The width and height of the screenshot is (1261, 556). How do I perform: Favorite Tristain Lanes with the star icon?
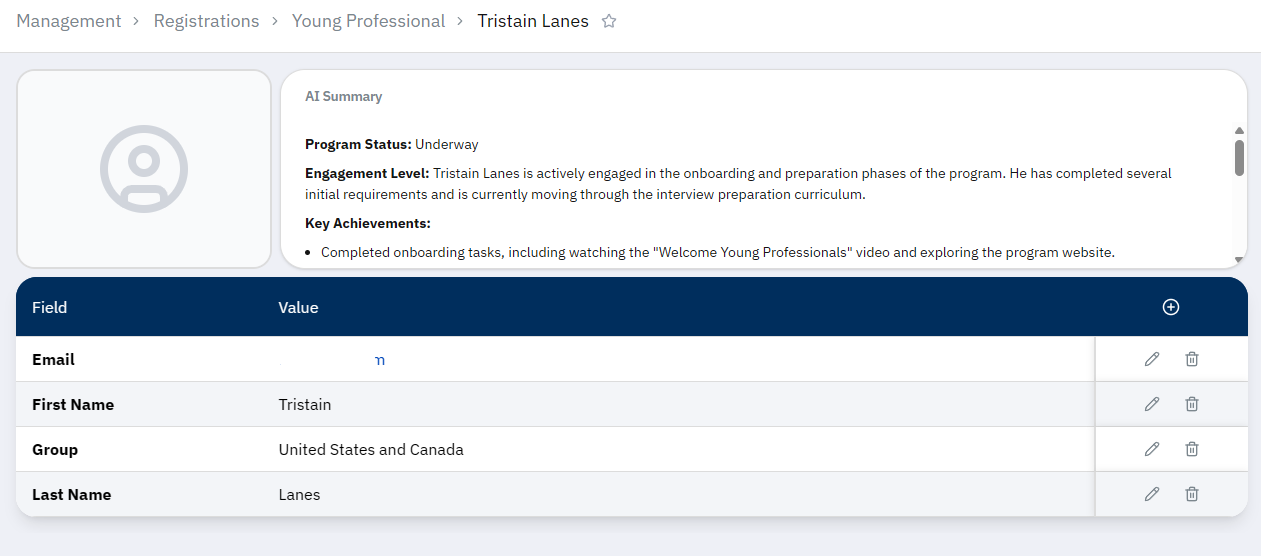pos(609,21)
